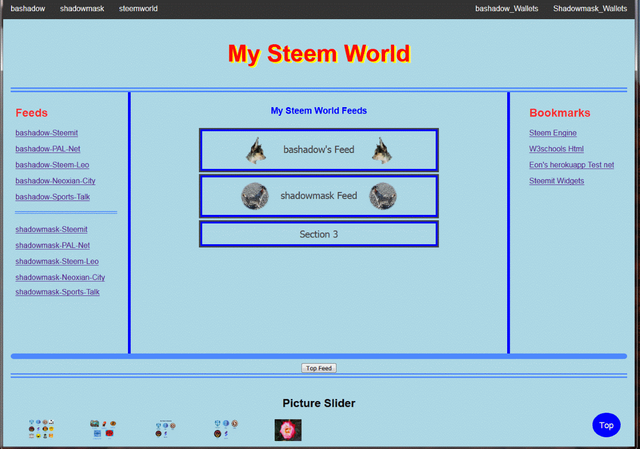Select third Picture Slider thumbnail
This screenshot has width=640, height=449.
pos(165,429)
